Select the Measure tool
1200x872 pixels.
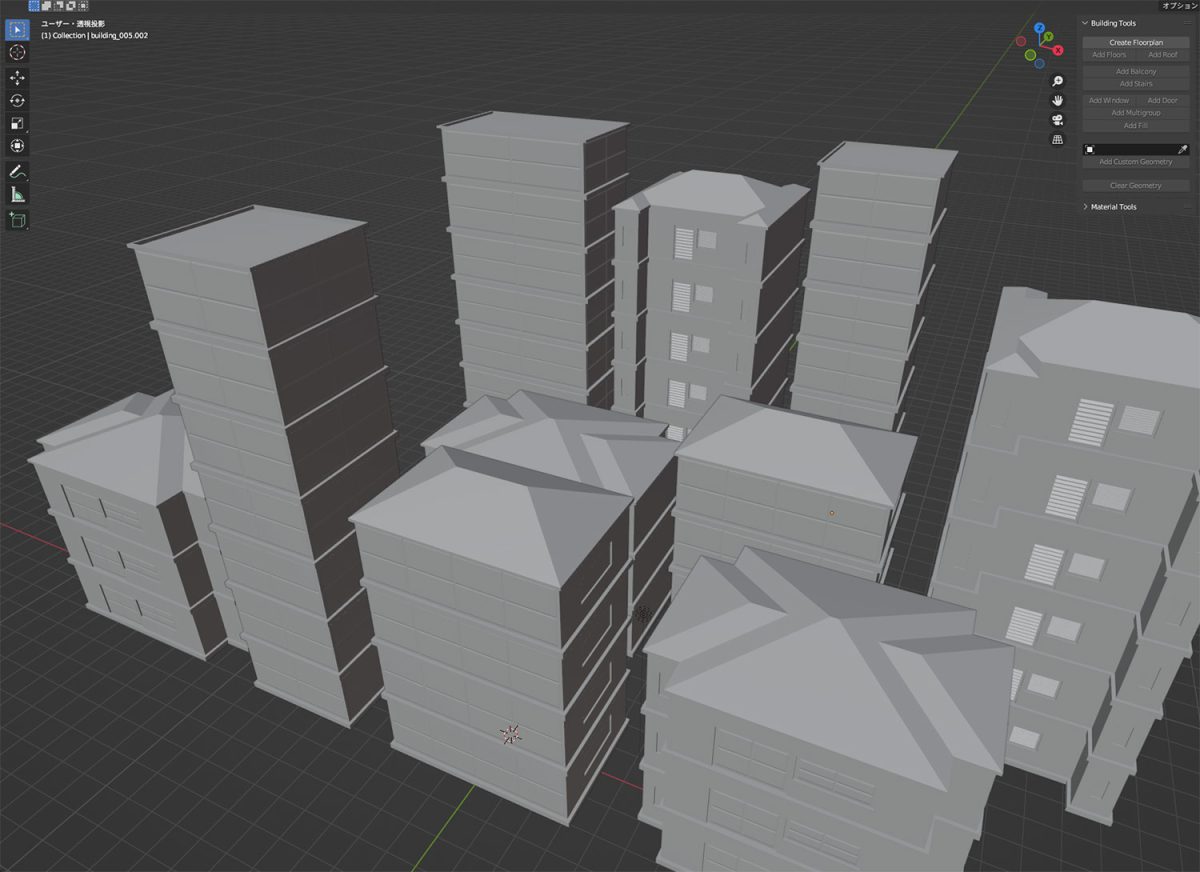(x=17, y=195)
